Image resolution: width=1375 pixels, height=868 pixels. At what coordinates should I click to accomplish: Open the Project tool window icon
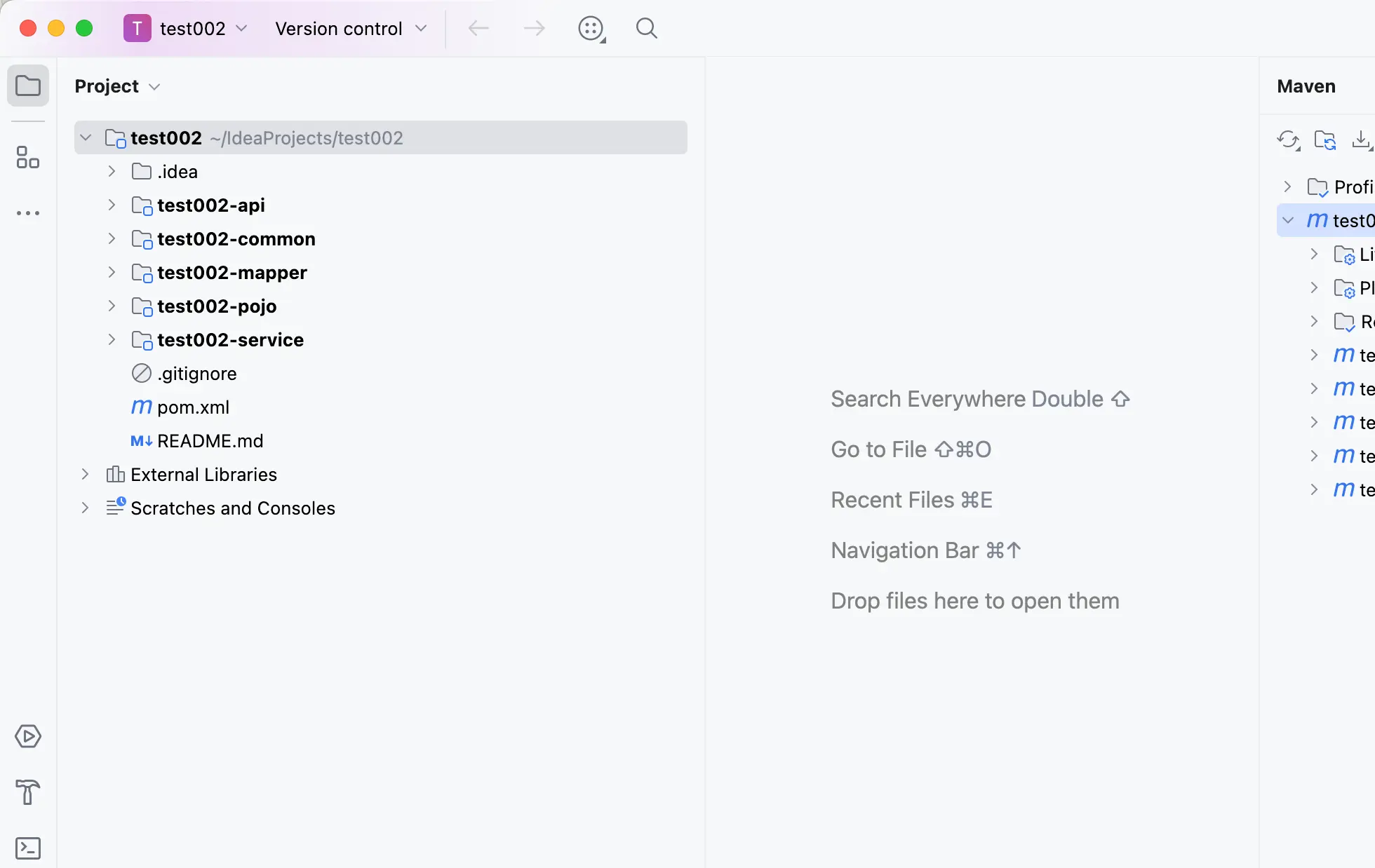(28, 86)
